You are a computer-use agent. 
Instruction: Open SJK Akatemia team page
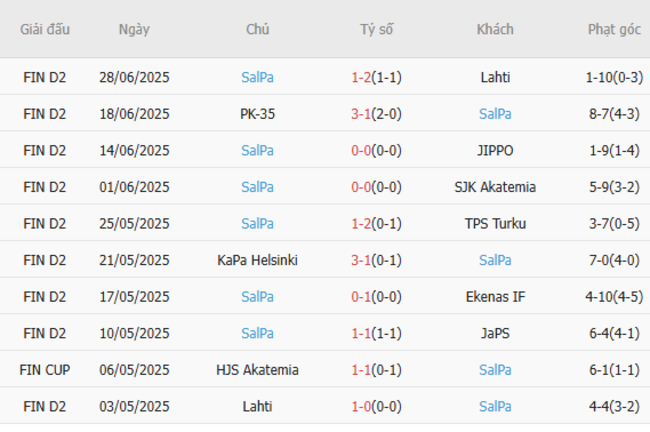click(x=495, y=187)
